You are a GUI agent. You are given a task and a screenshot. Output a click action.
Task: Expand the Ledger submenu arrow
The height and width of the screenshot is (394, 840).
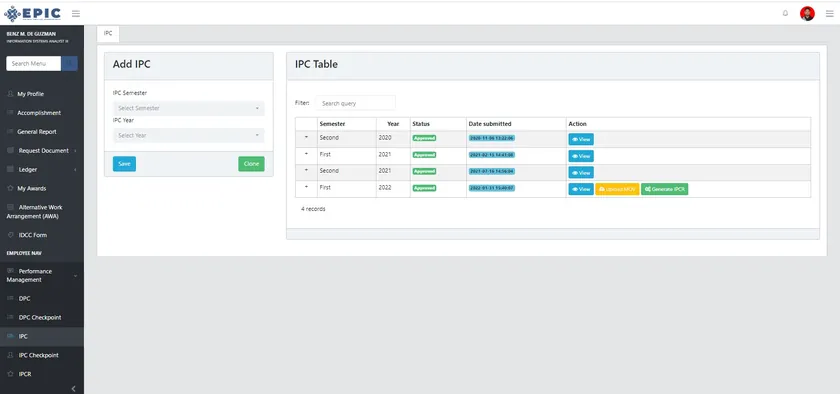(75, 169)
